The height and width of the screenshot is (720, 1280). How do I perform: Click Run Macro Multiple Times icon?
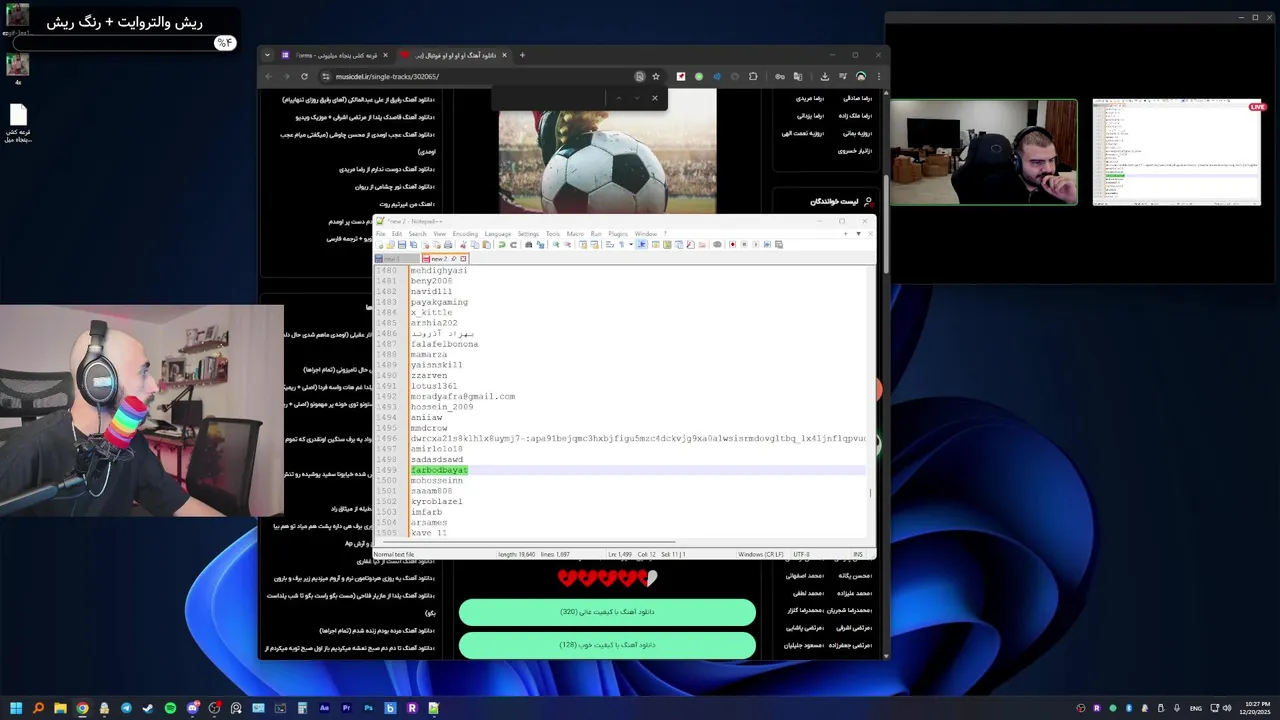767,244
